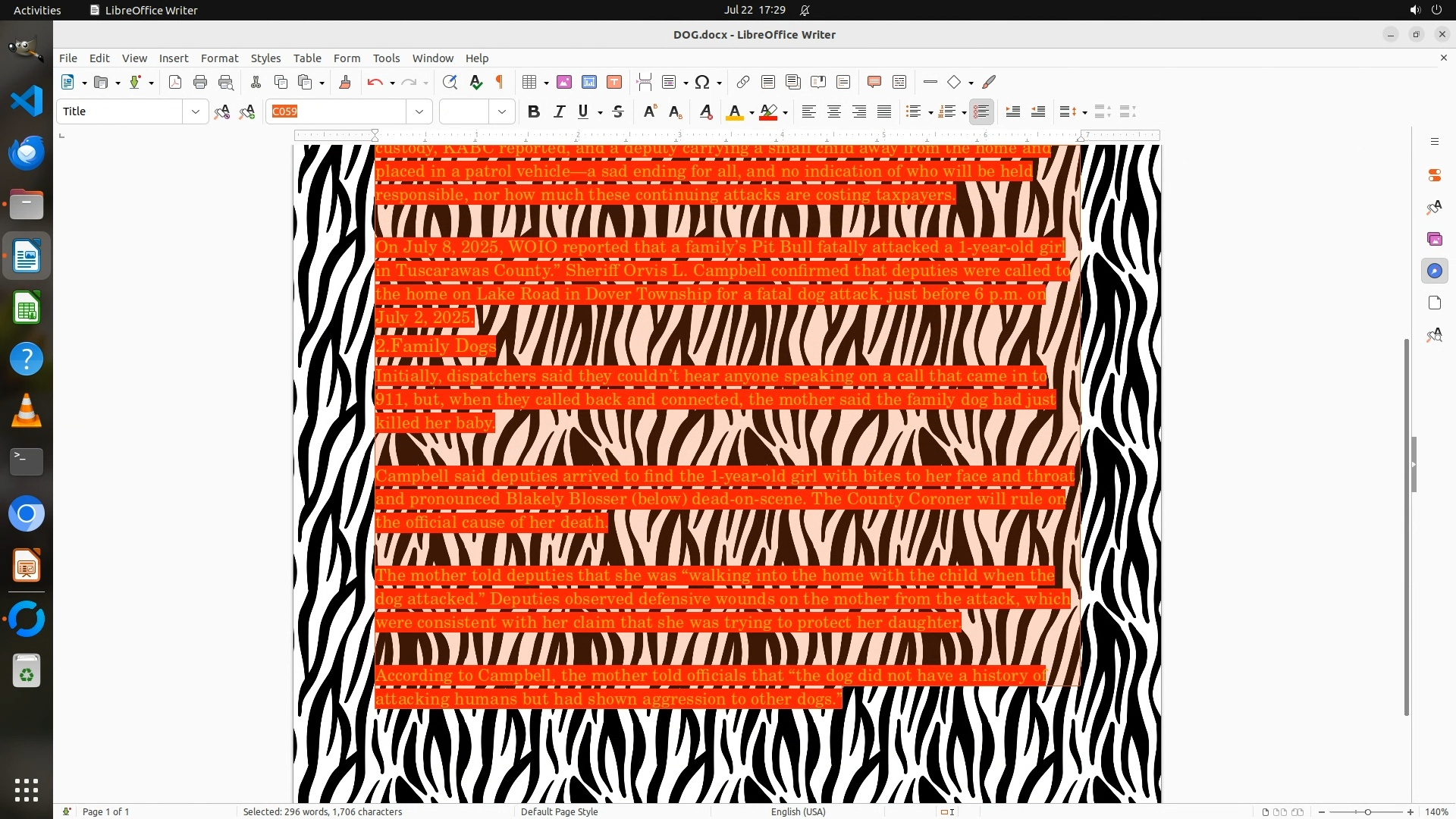Toggle Italic formatting
1456x819 pixels.
click(x=559, y=111)
